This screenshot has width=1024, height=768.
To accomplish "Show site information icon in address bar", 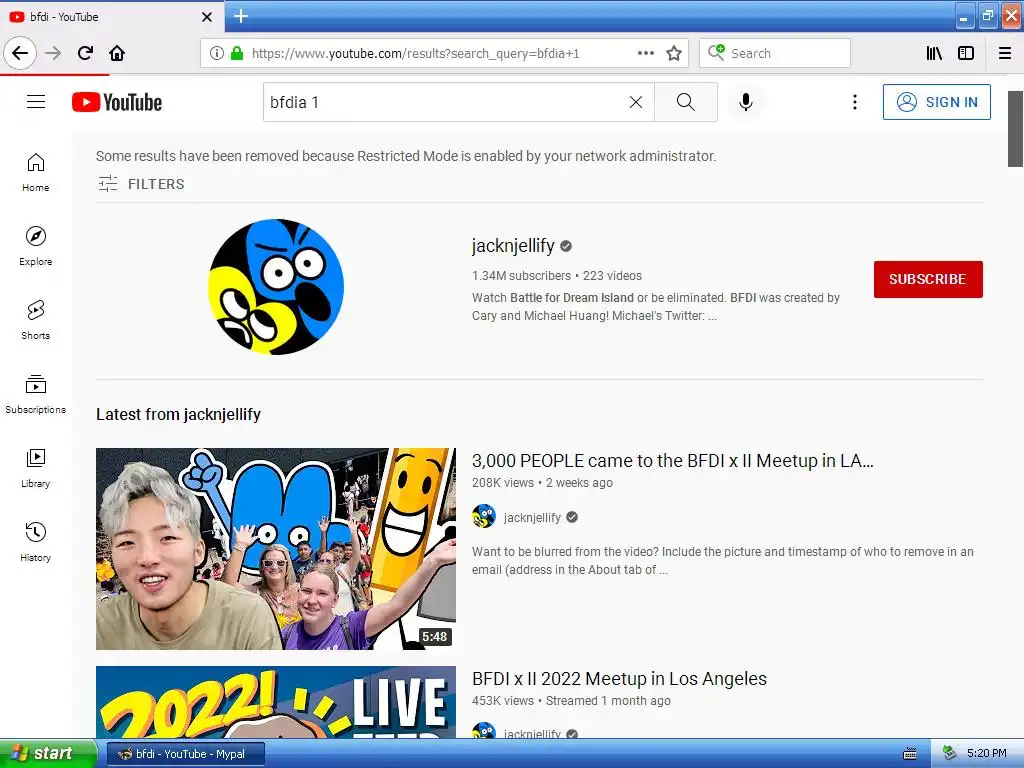I will (216, 53).
